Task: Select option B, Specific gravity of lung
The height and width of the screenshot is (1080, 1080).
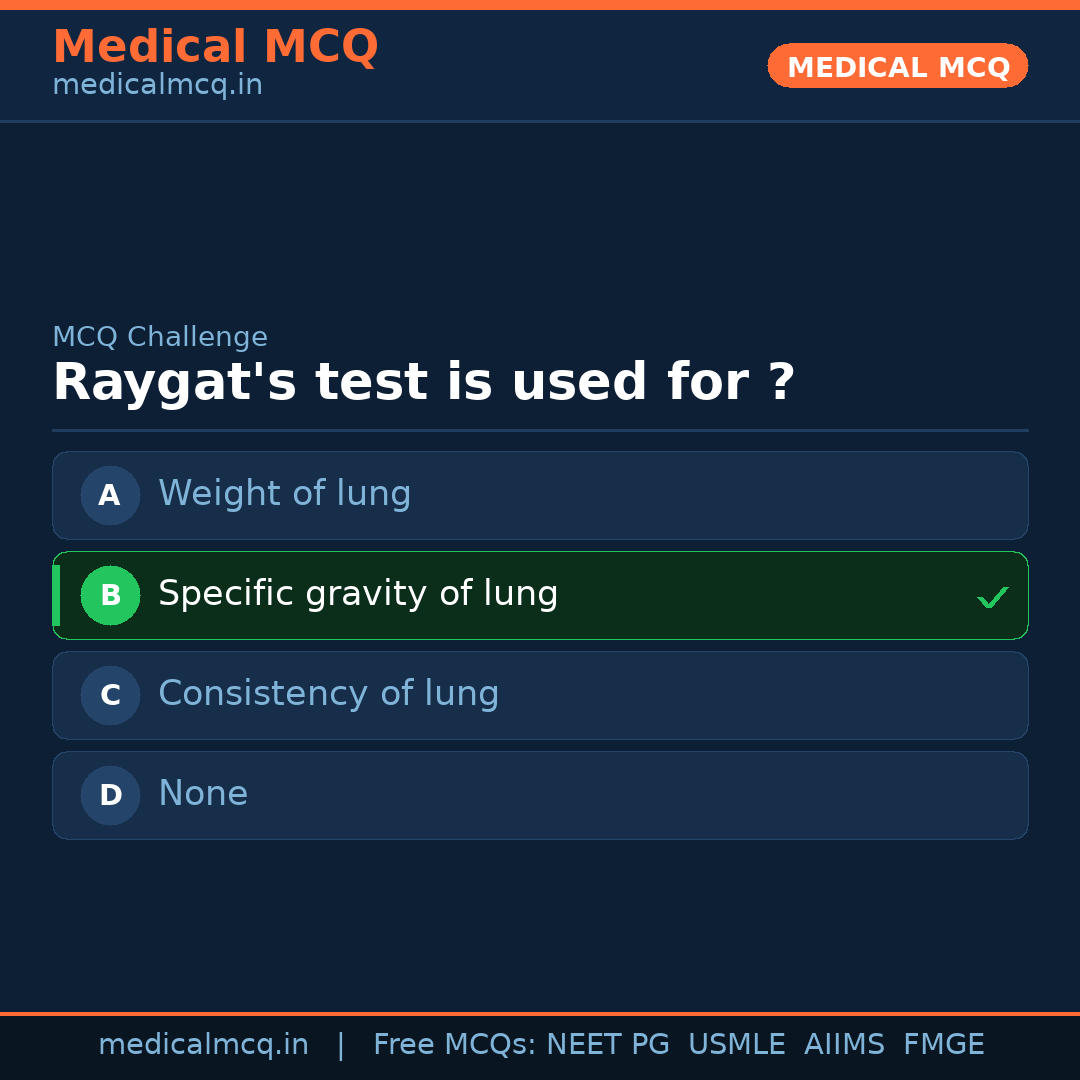Action: (540, 595)
